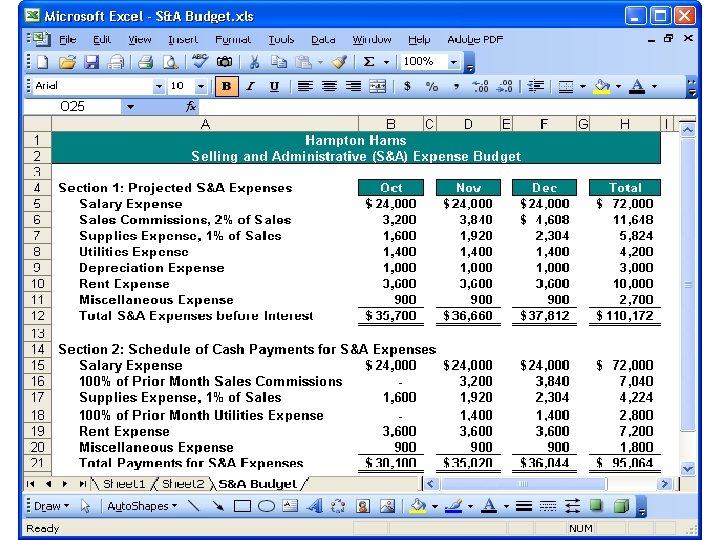Select the Format Painter brush

[339, 62]
